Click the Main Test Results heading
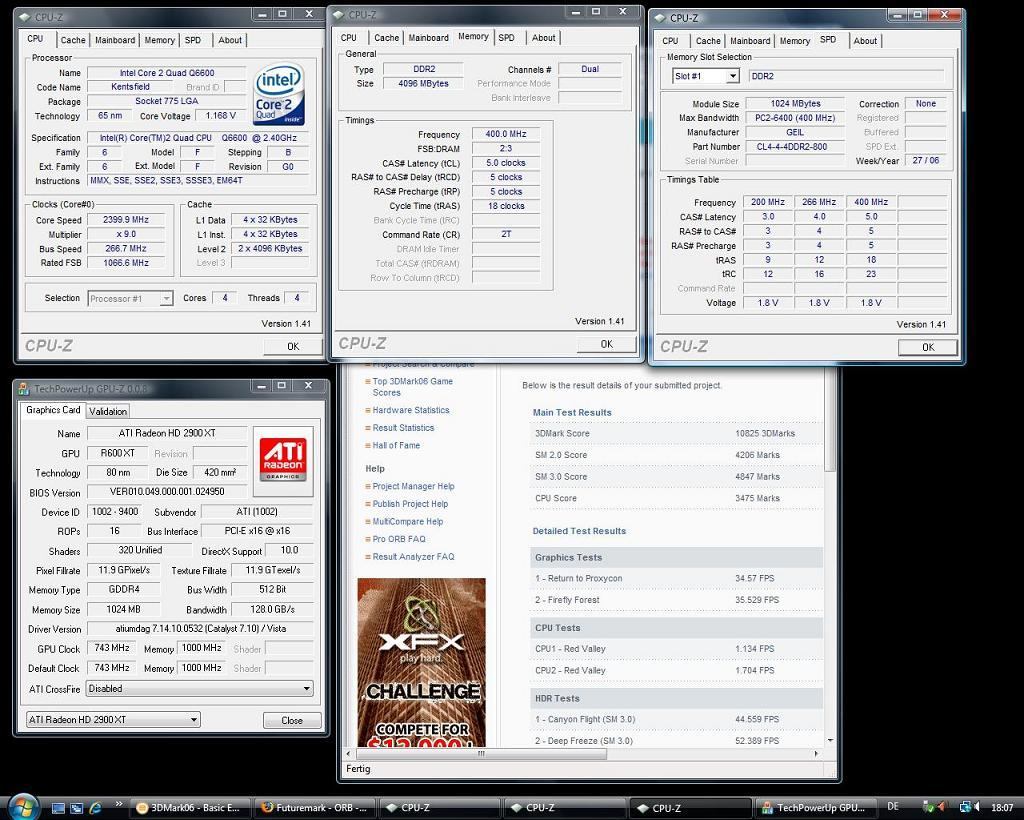This screenshot has height=820, width=1024. coord(572,413)
